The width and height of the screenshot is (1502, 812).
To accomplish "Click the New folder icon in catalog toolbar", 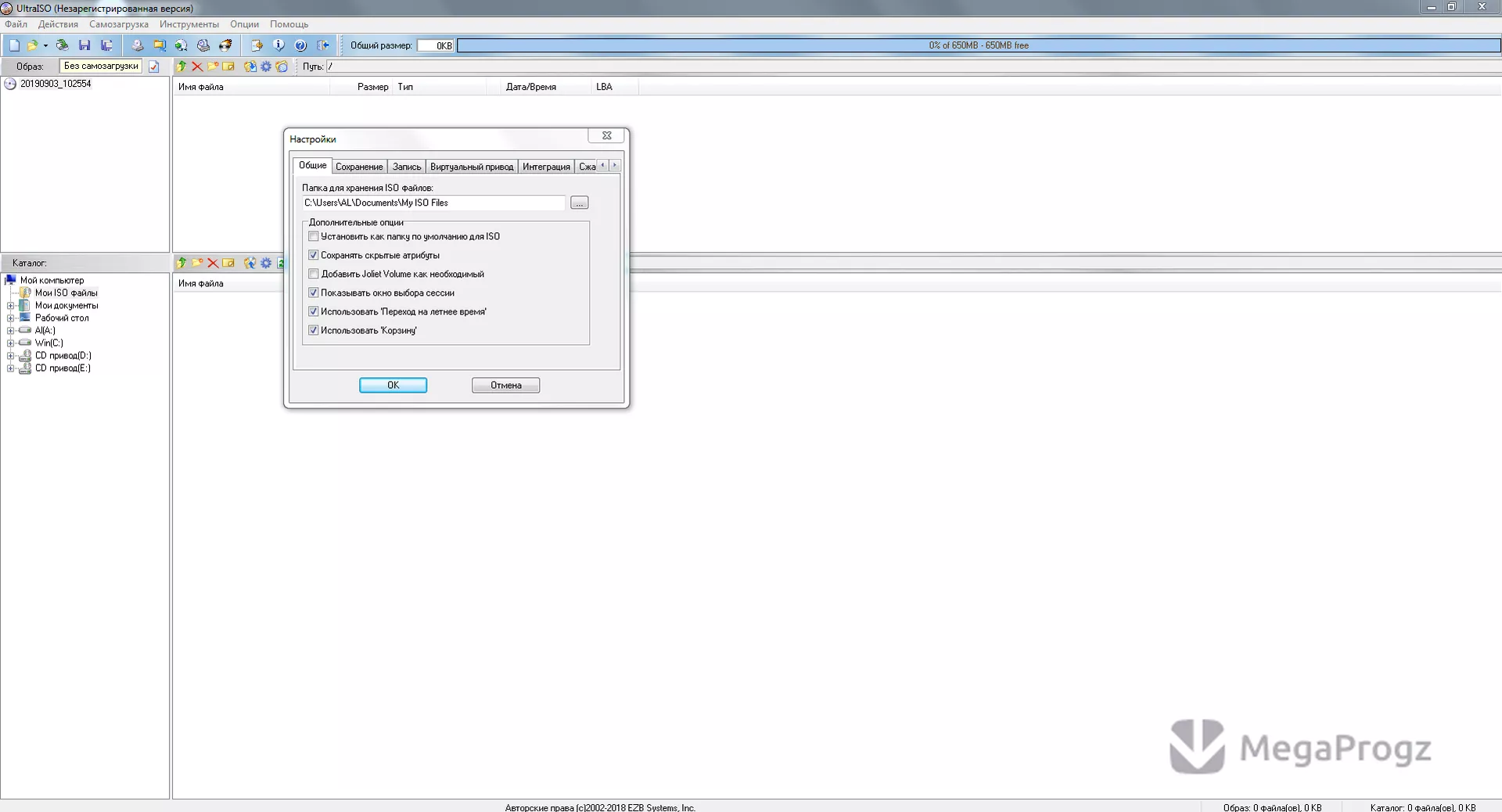I will click(x=197, y=263).
